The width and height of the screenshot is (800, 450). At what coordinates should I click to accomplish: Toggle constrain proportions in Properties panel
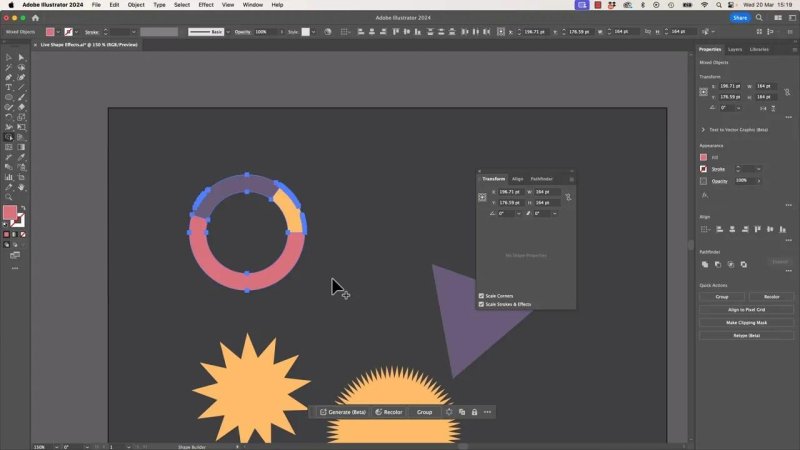pos(787,92)
